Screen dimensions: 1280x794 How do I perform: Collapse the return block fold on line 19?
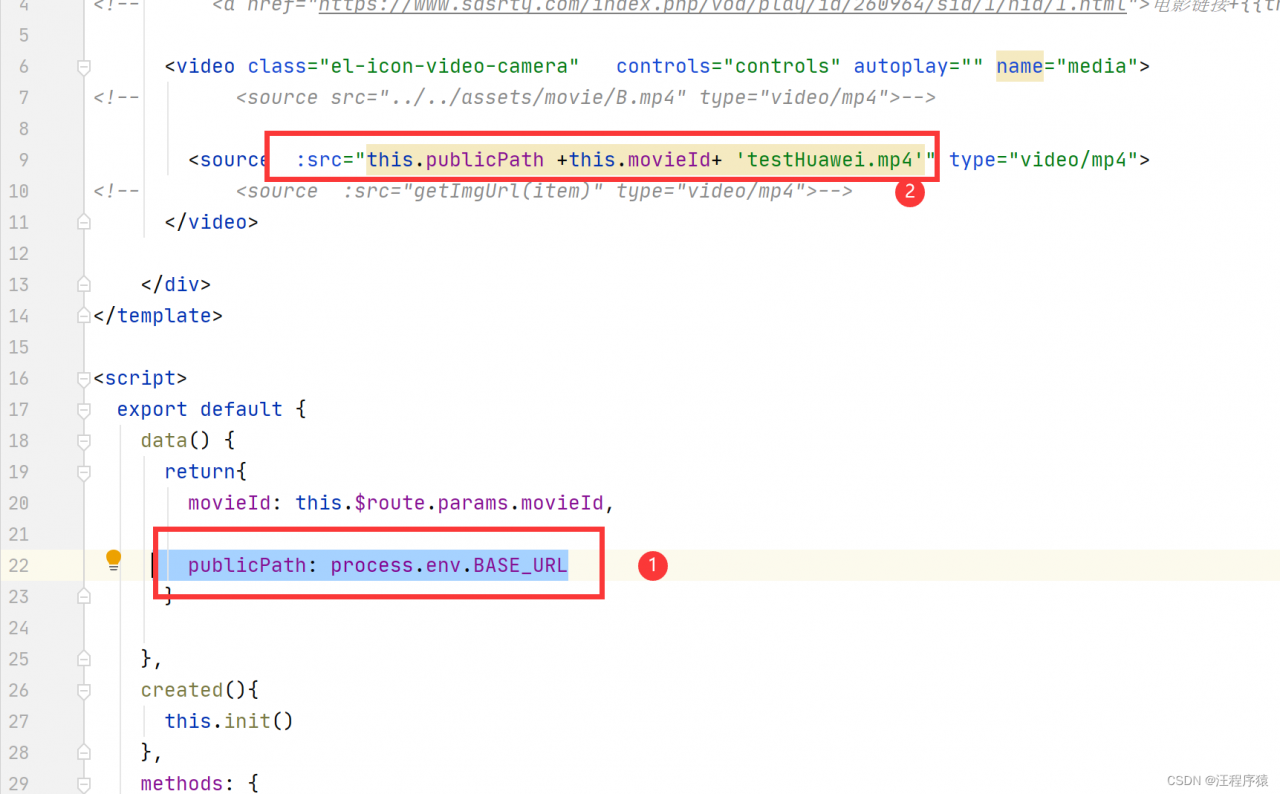coord(84,471)
